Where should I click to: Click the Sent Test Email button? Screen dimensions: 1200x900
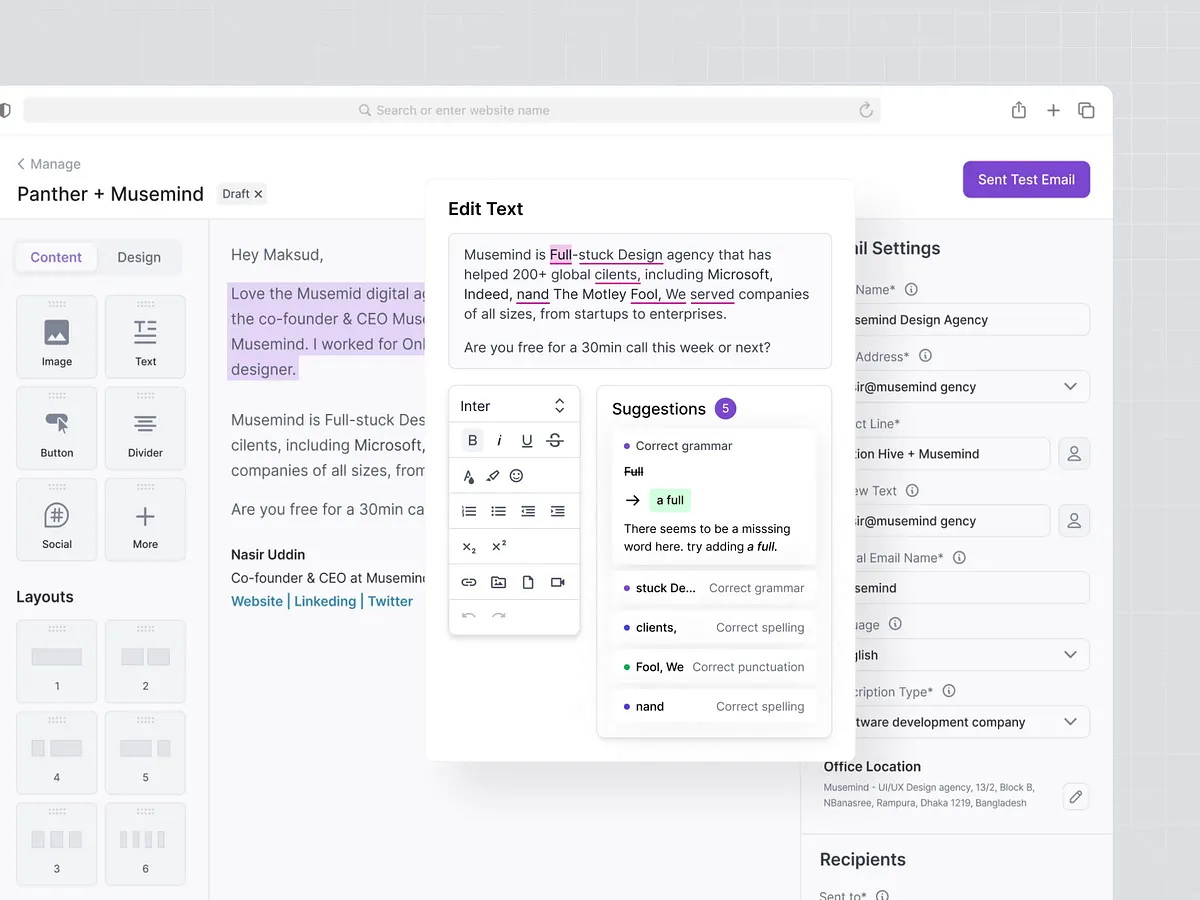pyautogui.click(x=1026, y=180)
